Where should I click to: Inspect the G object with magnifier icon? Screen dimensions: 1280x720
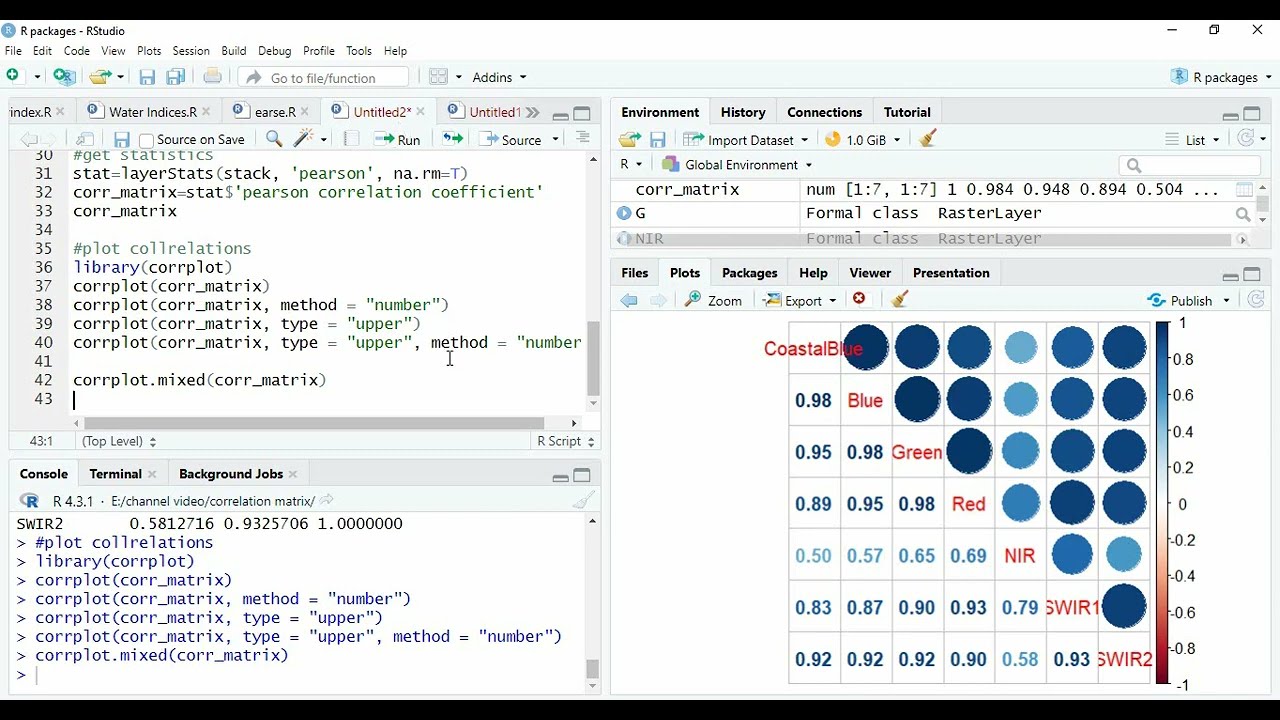[1243, 213]
